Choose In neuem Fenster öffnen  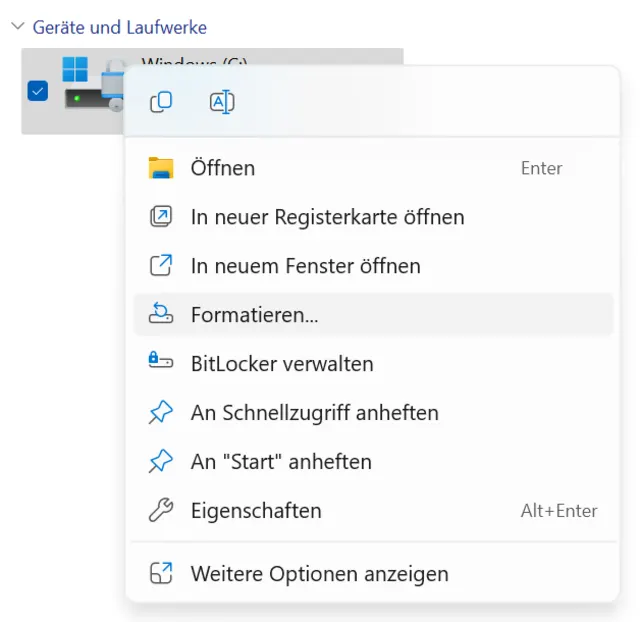point(305,266)
